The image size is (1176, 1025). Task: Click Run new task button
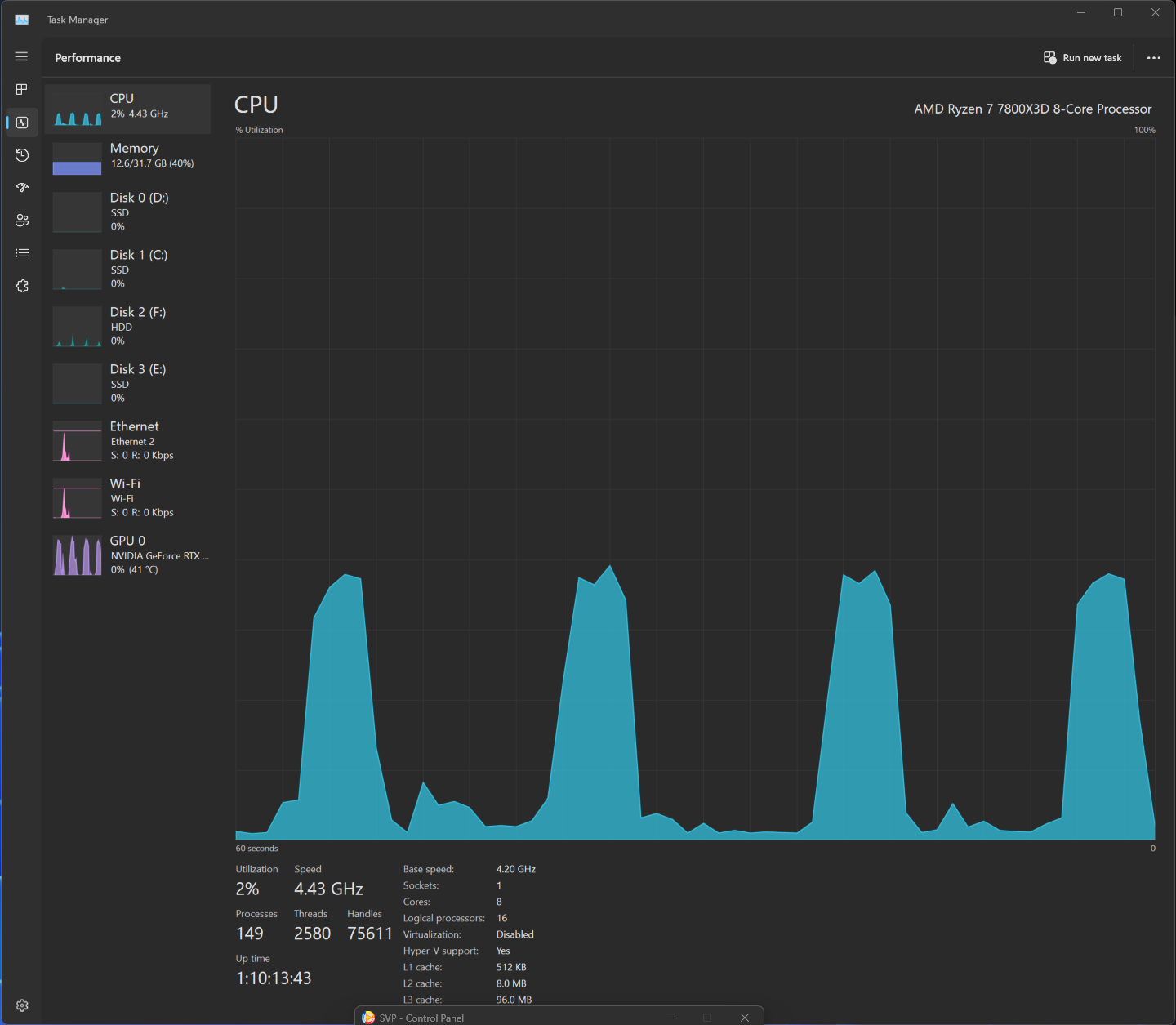click(x=1082, y=58)
